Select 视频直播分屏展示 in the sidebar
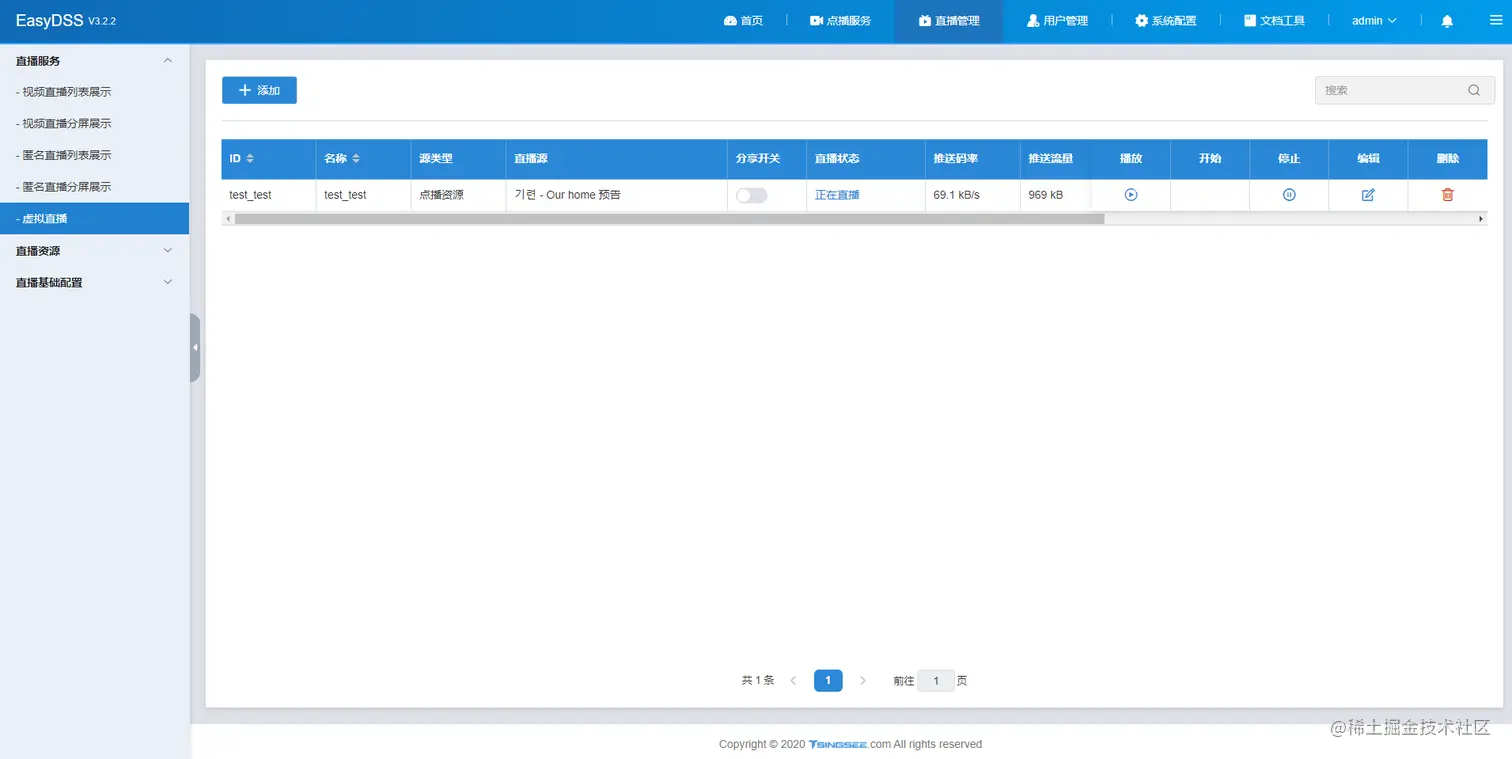Image resolution: width=1512 pixels, height=759 pixels. coord(94,124)
